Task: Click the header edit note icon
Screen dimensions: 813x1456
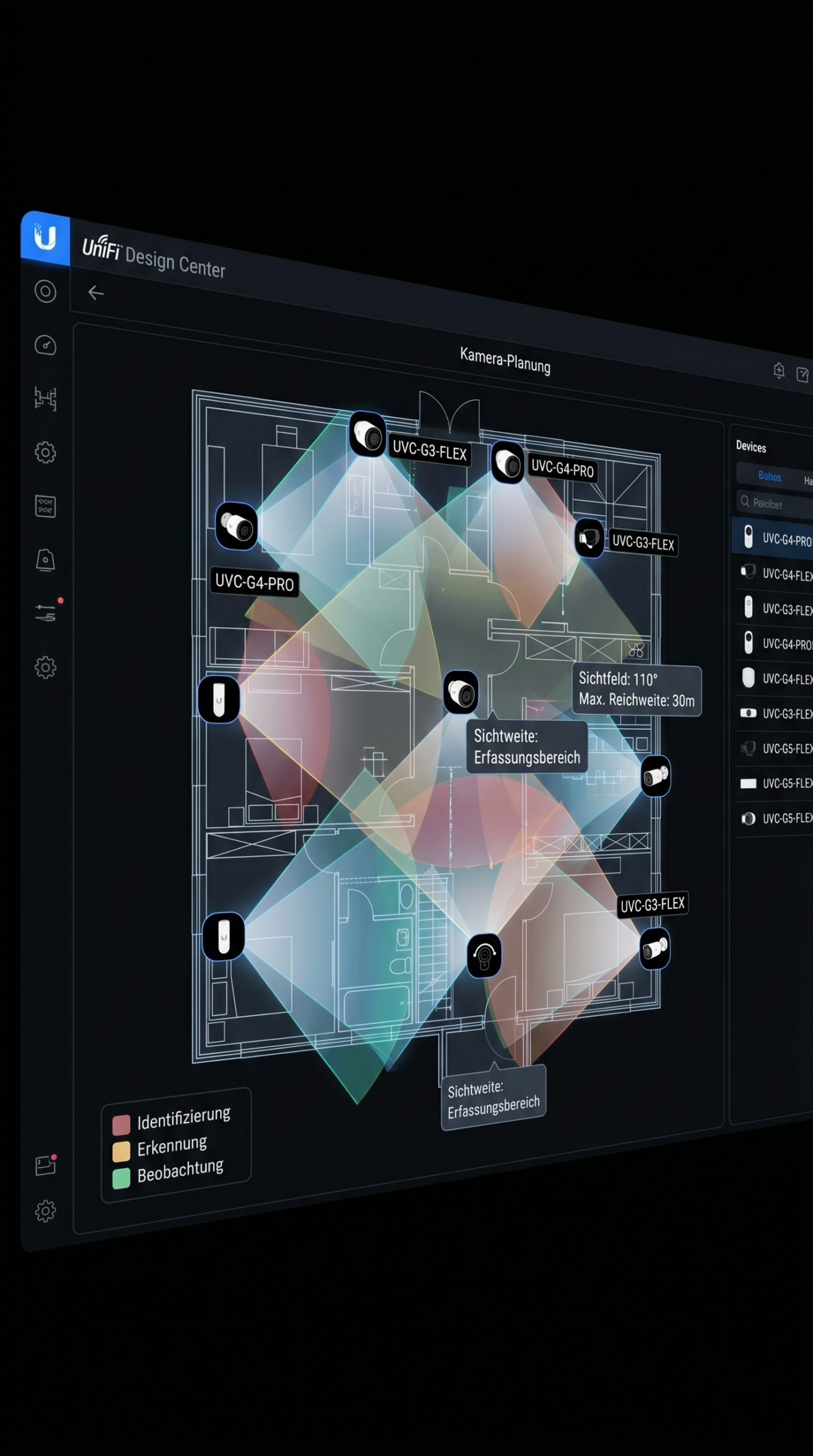Action: click(802, 375)
